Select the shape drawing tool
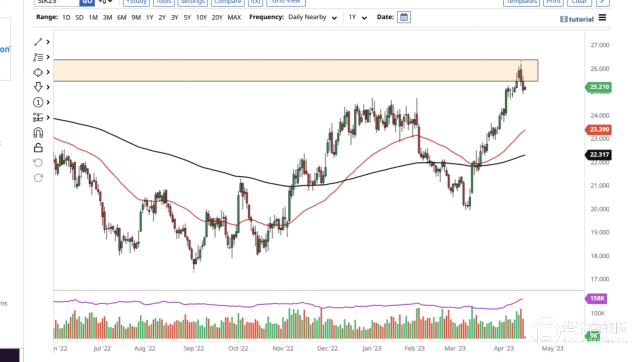 (x=38, y=72)
